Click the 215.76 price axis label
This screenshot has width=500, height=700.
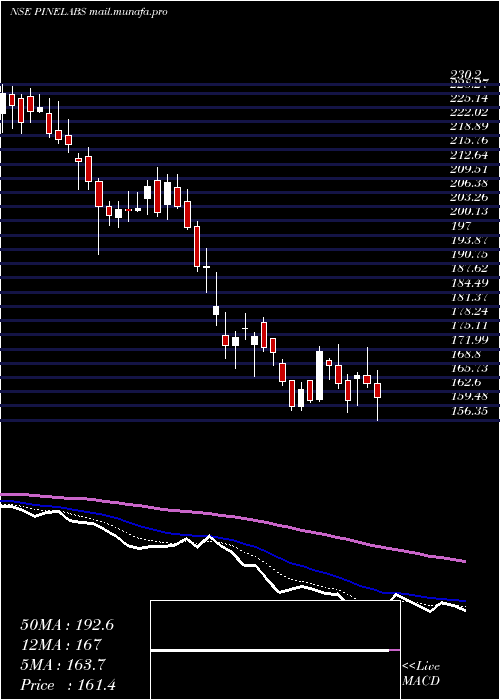click(x=469, y=141)
